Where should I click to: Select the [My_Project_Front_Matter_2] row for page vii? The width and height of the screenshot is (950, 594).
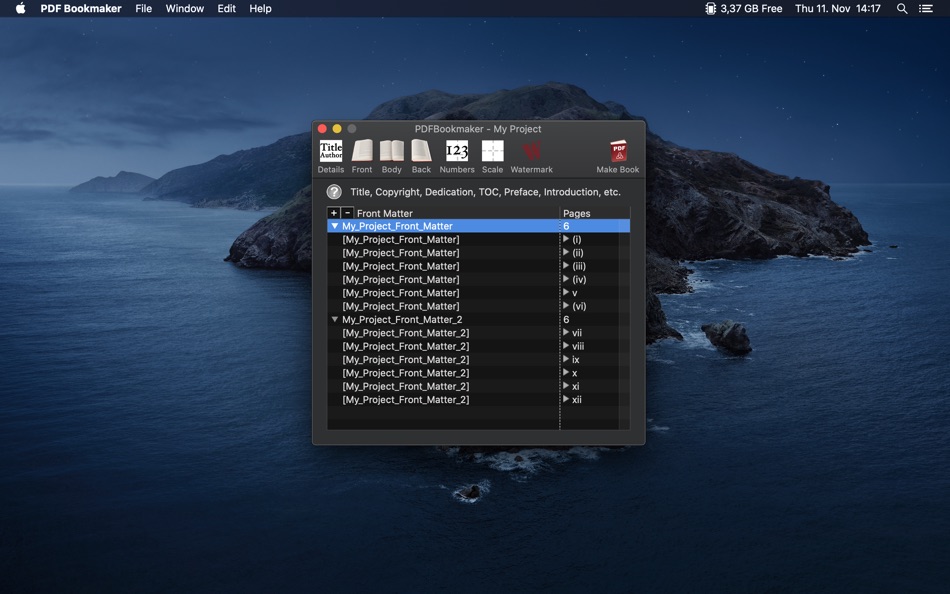coord(405,333)
